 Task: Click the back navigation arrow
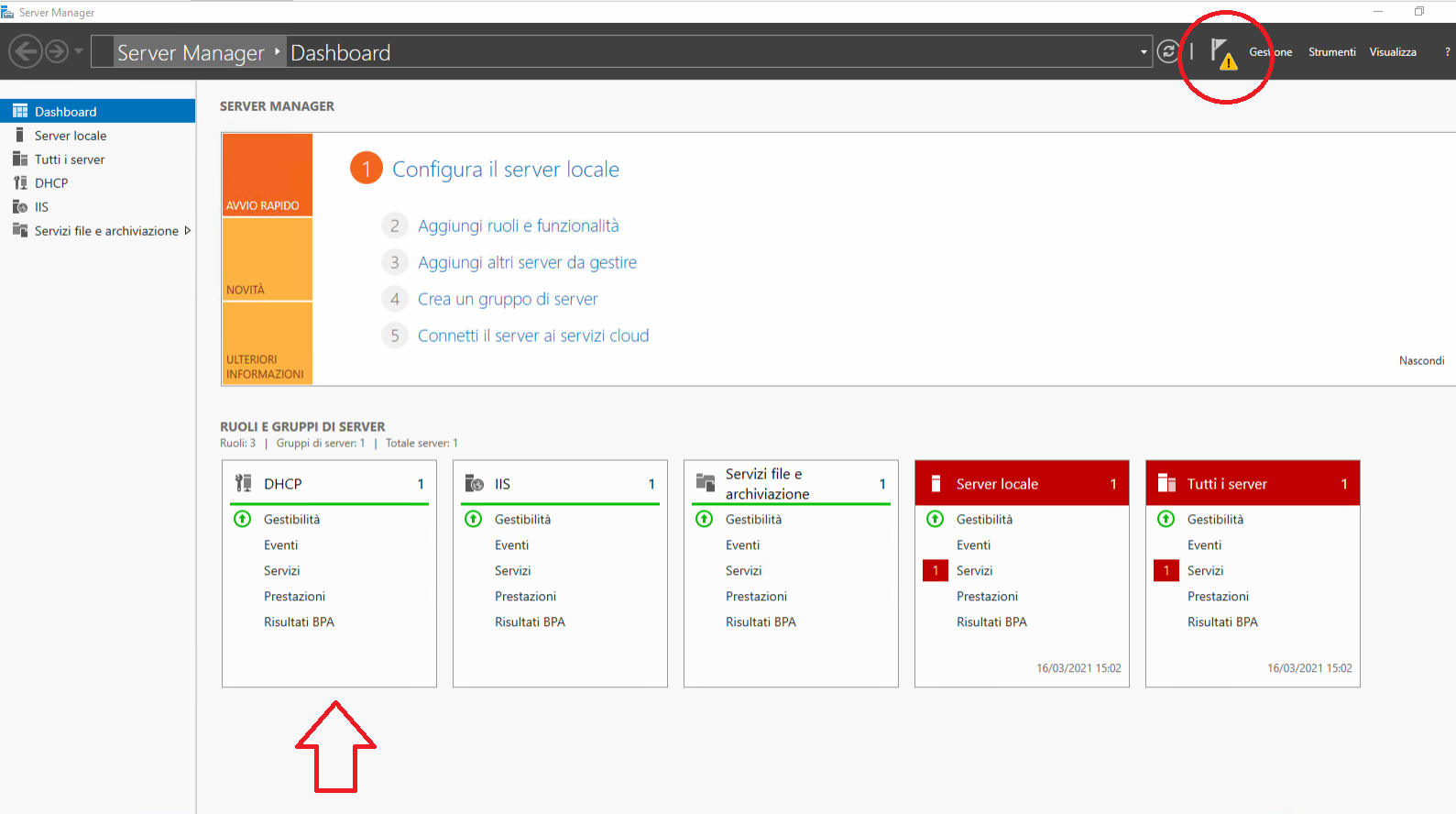pos(27,51)
